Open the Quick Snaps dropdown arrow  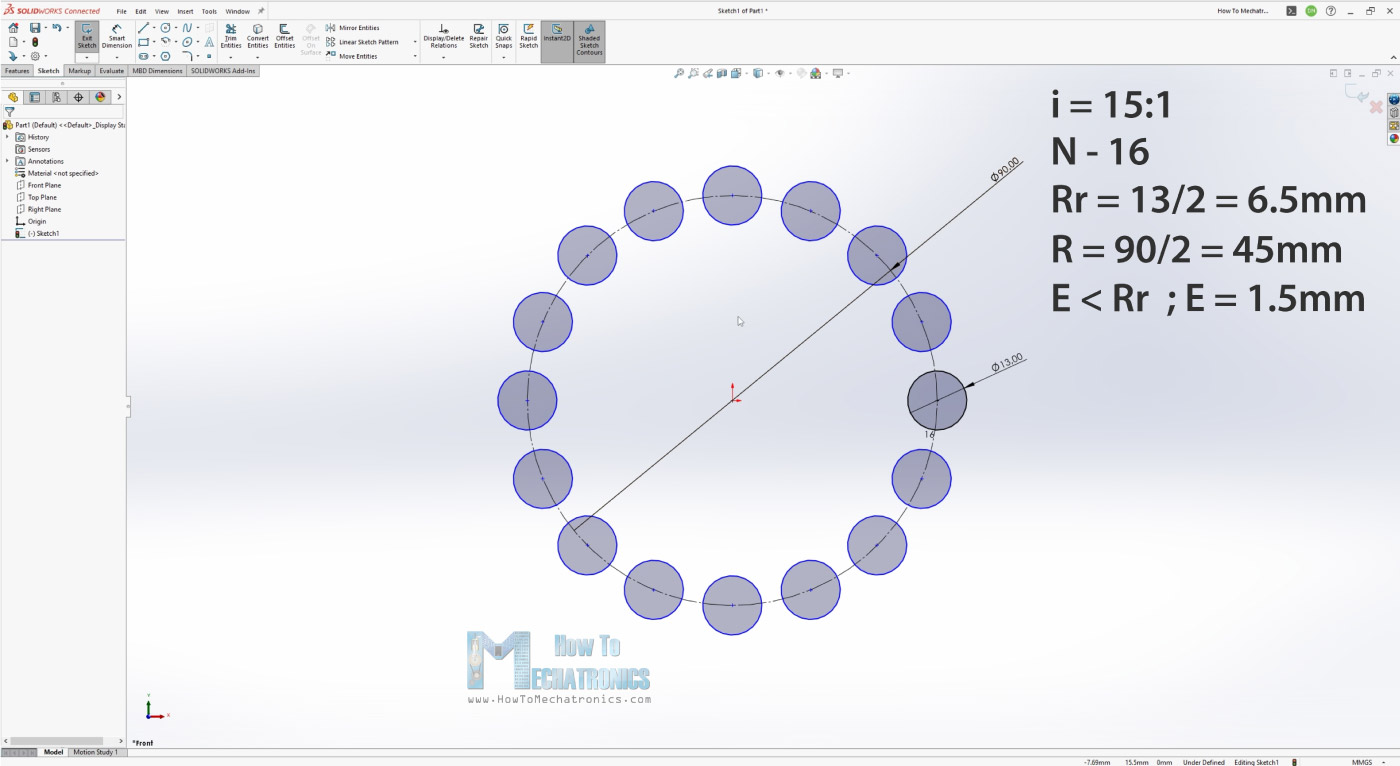click(503, 57)
